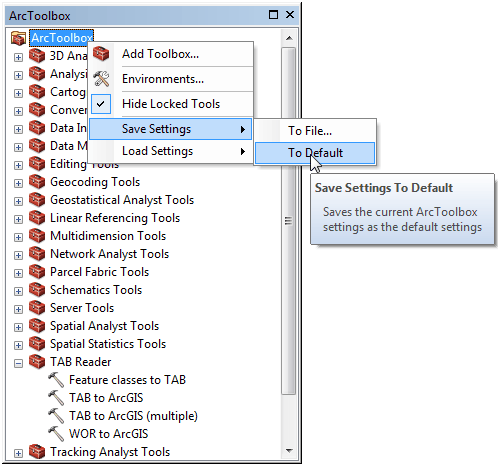Open TAB to ArcGIS (multiple) tool
Screen dimensions: 498x466
click(x=133, y=416)
